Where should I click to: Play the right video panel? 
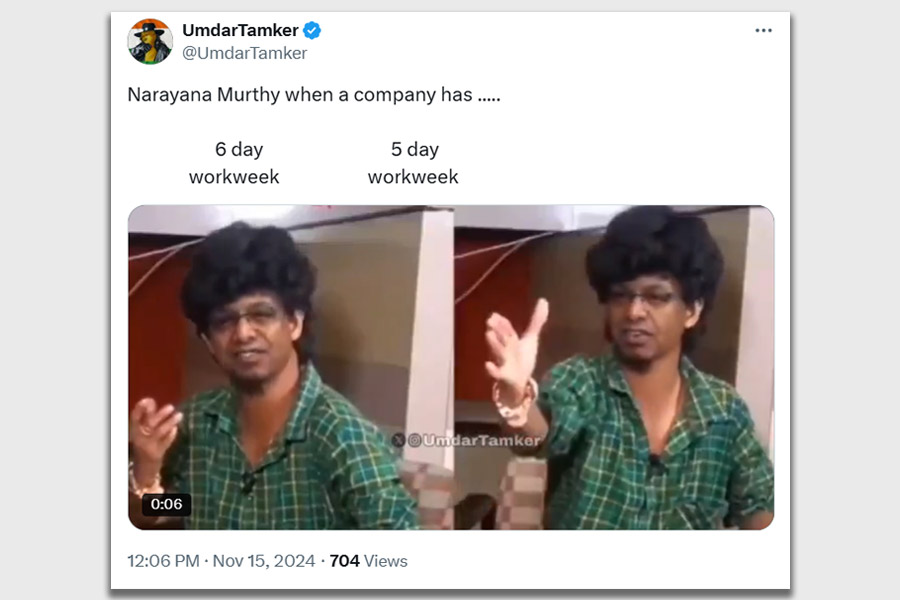pos(614,367)
